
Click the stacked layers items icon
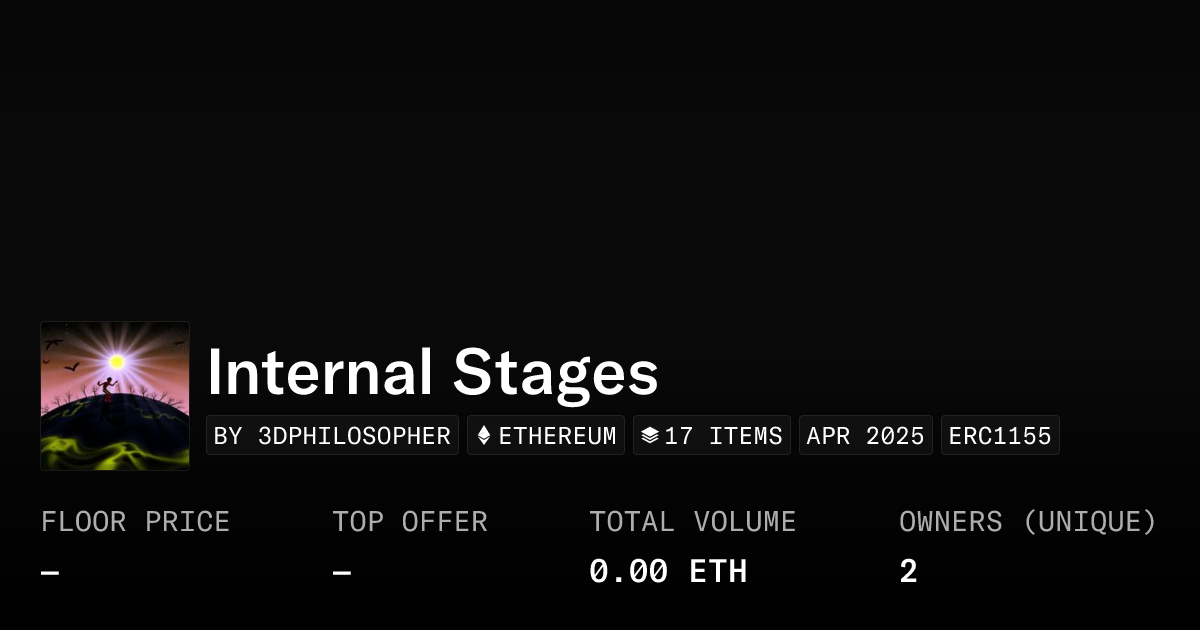point(650,436)
